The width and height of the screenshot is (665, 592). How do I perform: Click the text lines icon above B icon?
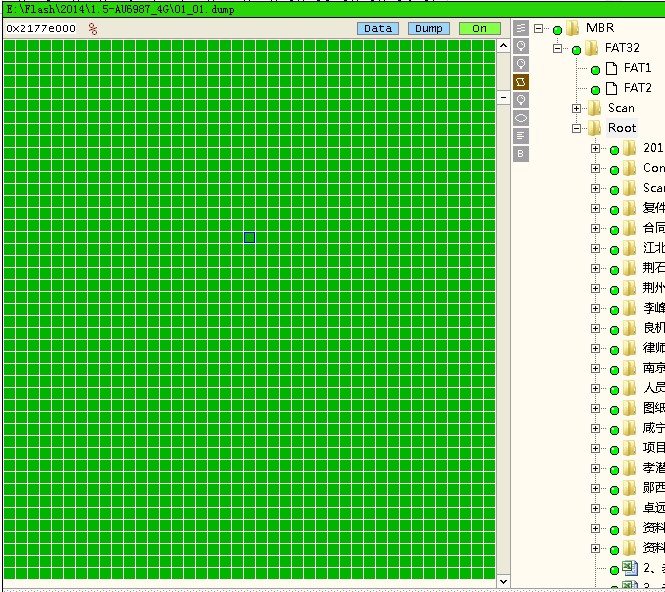(x=521, y=136)
